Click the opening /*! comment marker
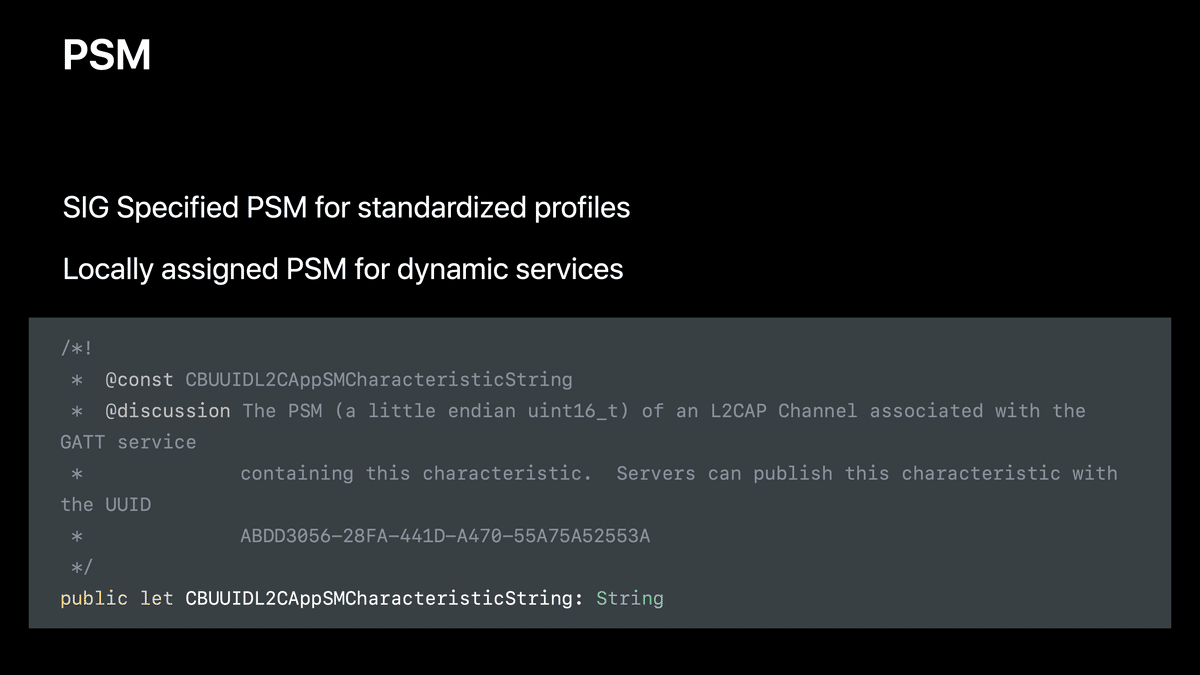 pos(76,348)
